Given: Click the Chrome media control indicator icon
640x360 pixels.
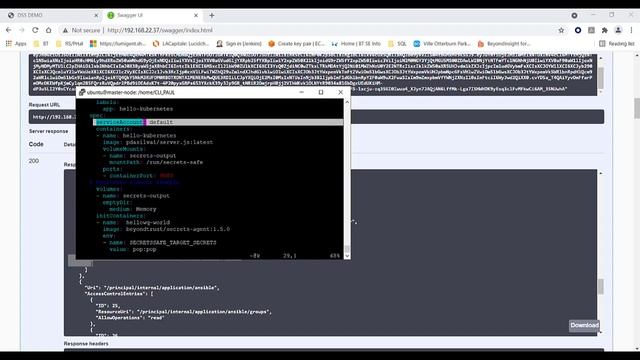Looking at the screenshot, I should pyautogui.click(x=574, y=15).
